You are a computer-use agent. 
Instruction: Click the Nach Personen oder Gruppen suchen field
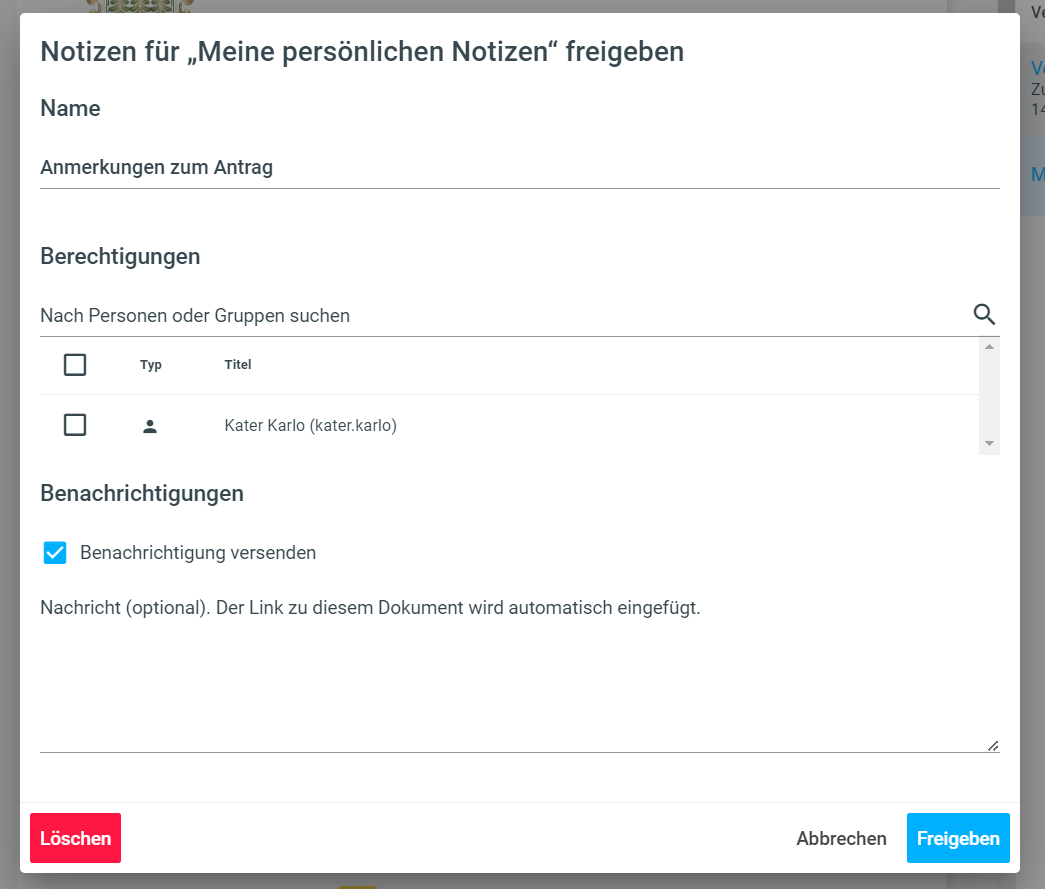click(x=500, y=316)
